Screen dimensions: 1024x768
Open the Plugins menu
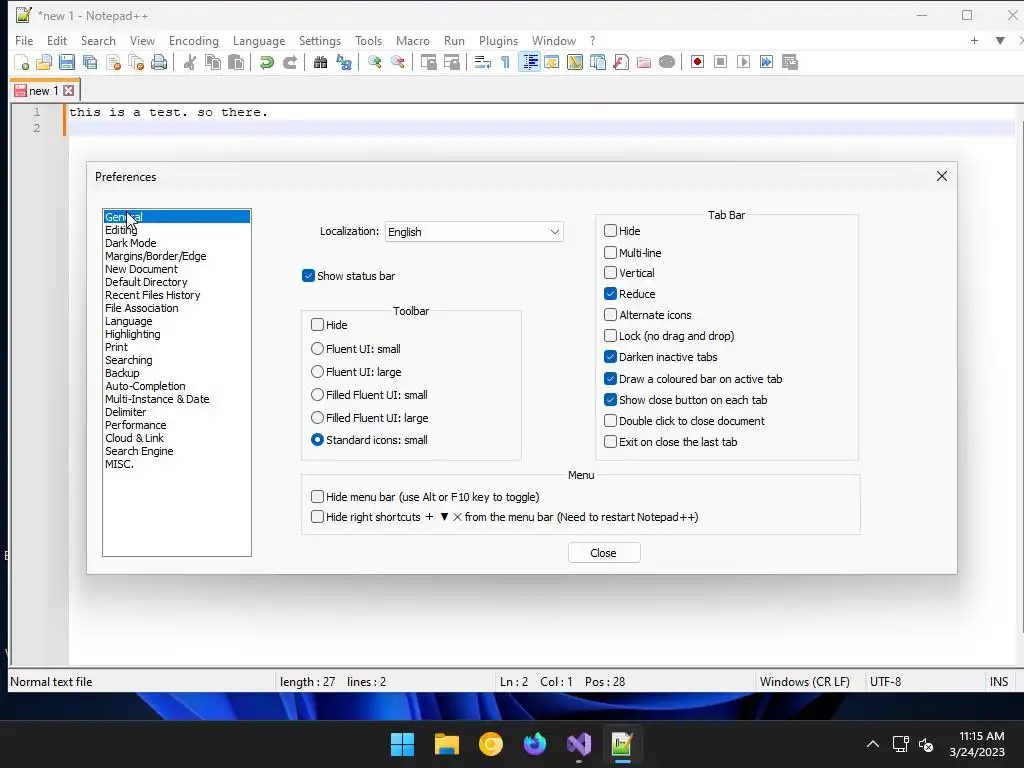[x=498, y=40]
